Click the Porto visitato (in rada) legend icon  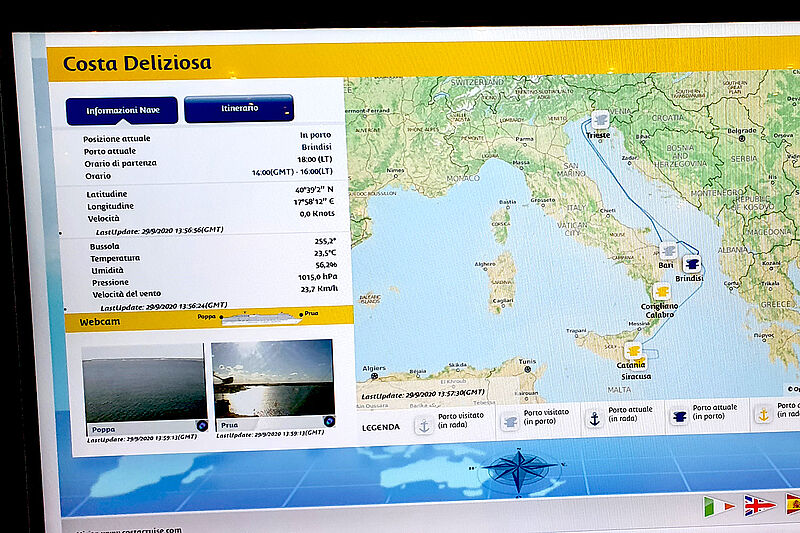(x=423, y=425)
